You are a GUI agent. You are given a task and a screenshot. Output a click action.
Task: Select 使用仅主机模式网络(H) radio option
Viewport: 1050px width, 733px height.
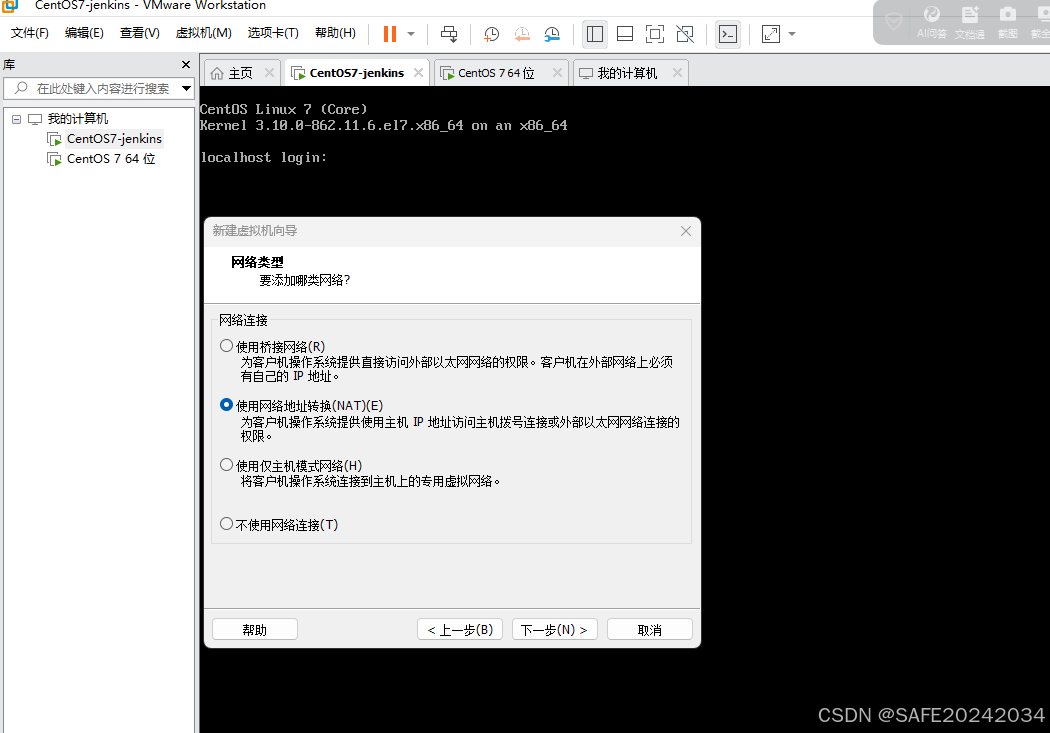[226, 465]
